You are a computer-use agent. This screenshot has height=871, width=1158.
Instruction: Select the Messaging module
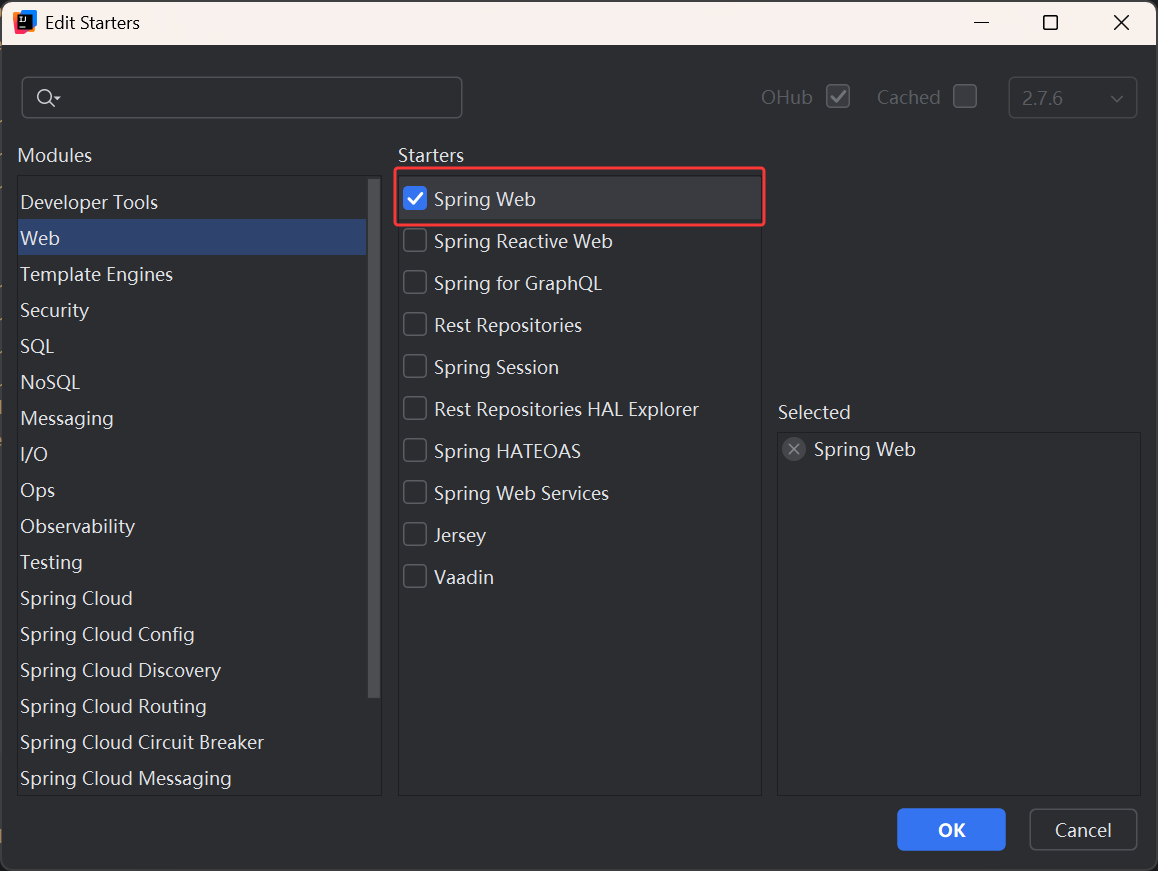tap(192, 418)
